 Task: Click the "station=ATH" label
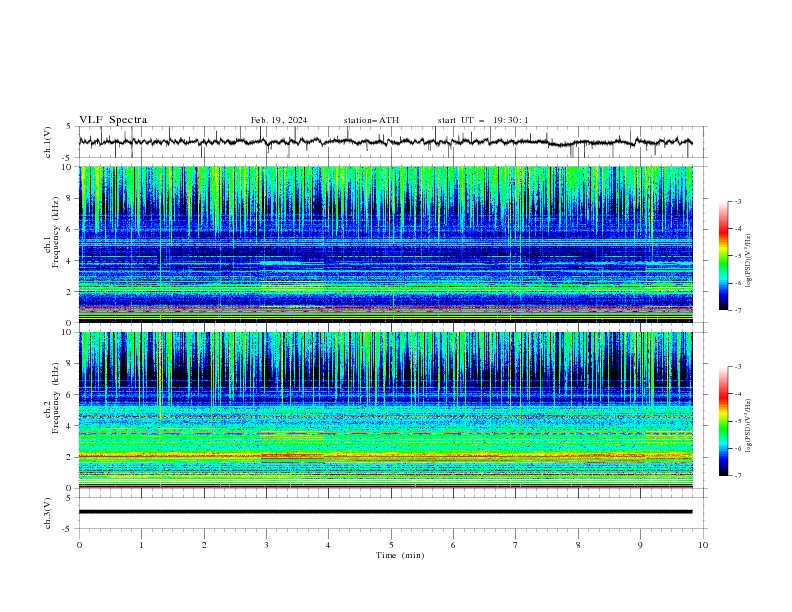pyautogui.click(x=371, y=120)
